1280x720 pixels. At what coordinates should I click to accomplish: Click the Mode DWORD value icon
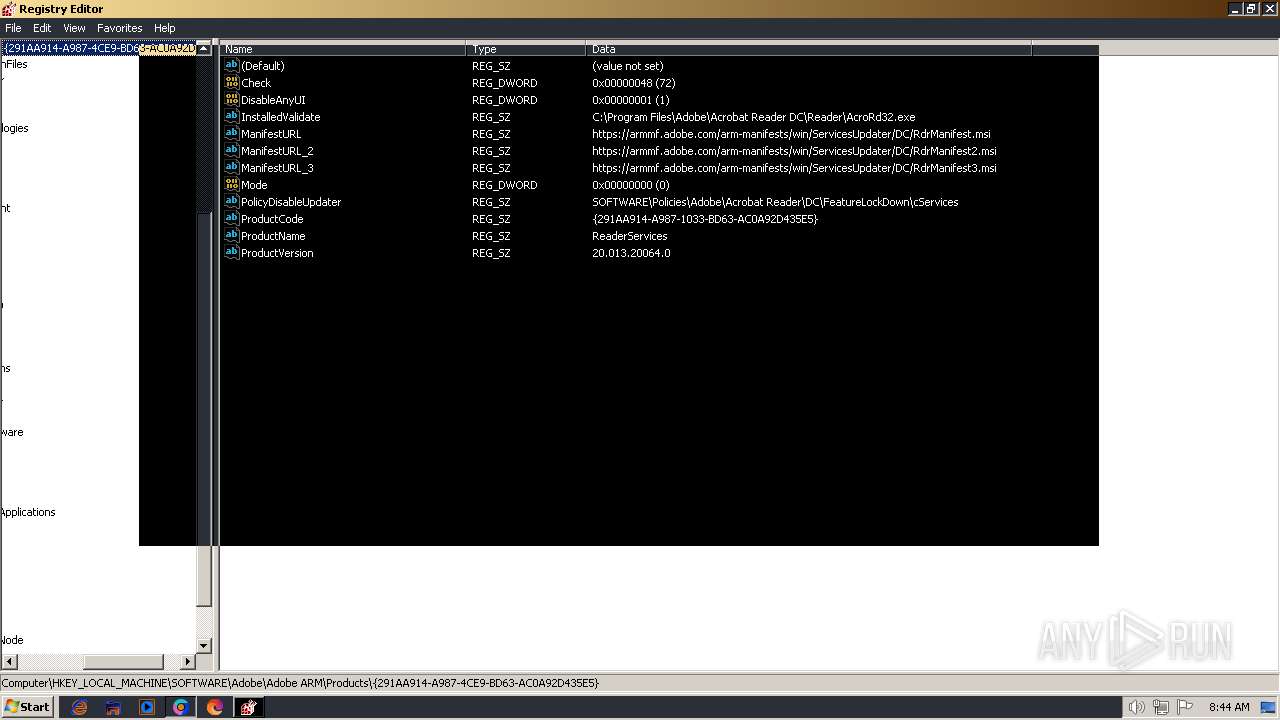(232, 185)
